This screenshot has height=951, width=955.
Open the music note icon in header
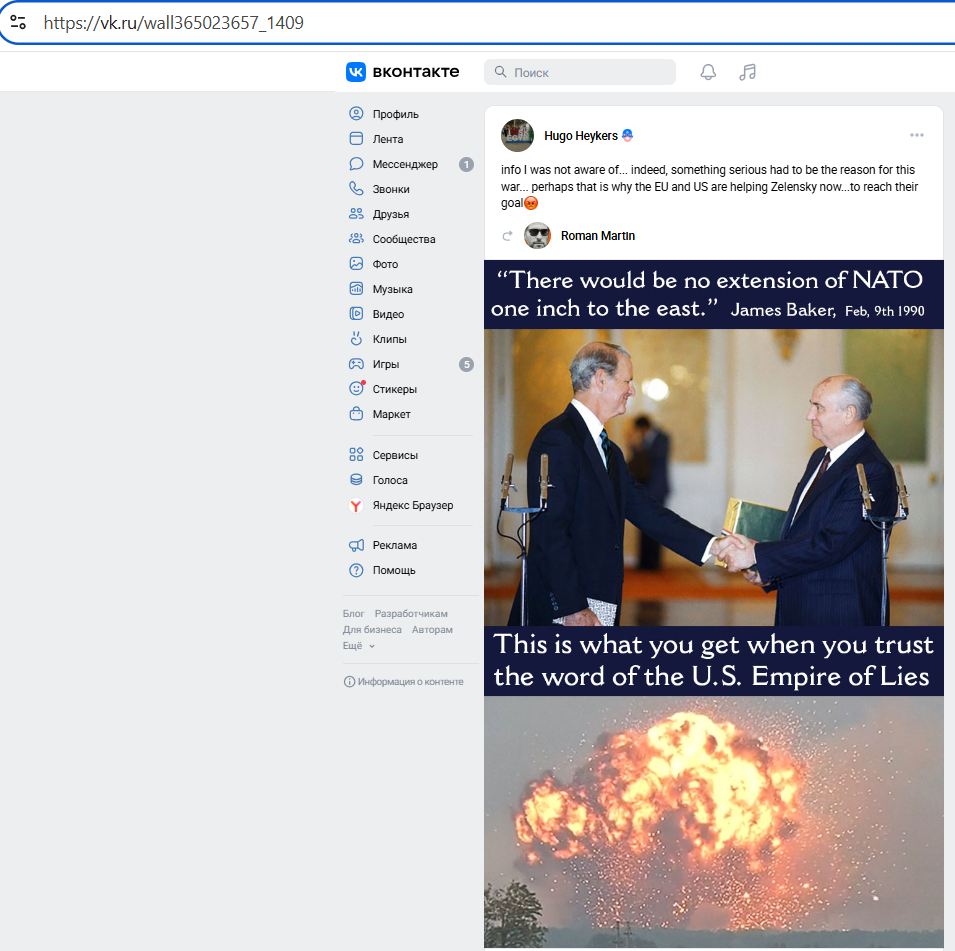click(x=747, y=72)
